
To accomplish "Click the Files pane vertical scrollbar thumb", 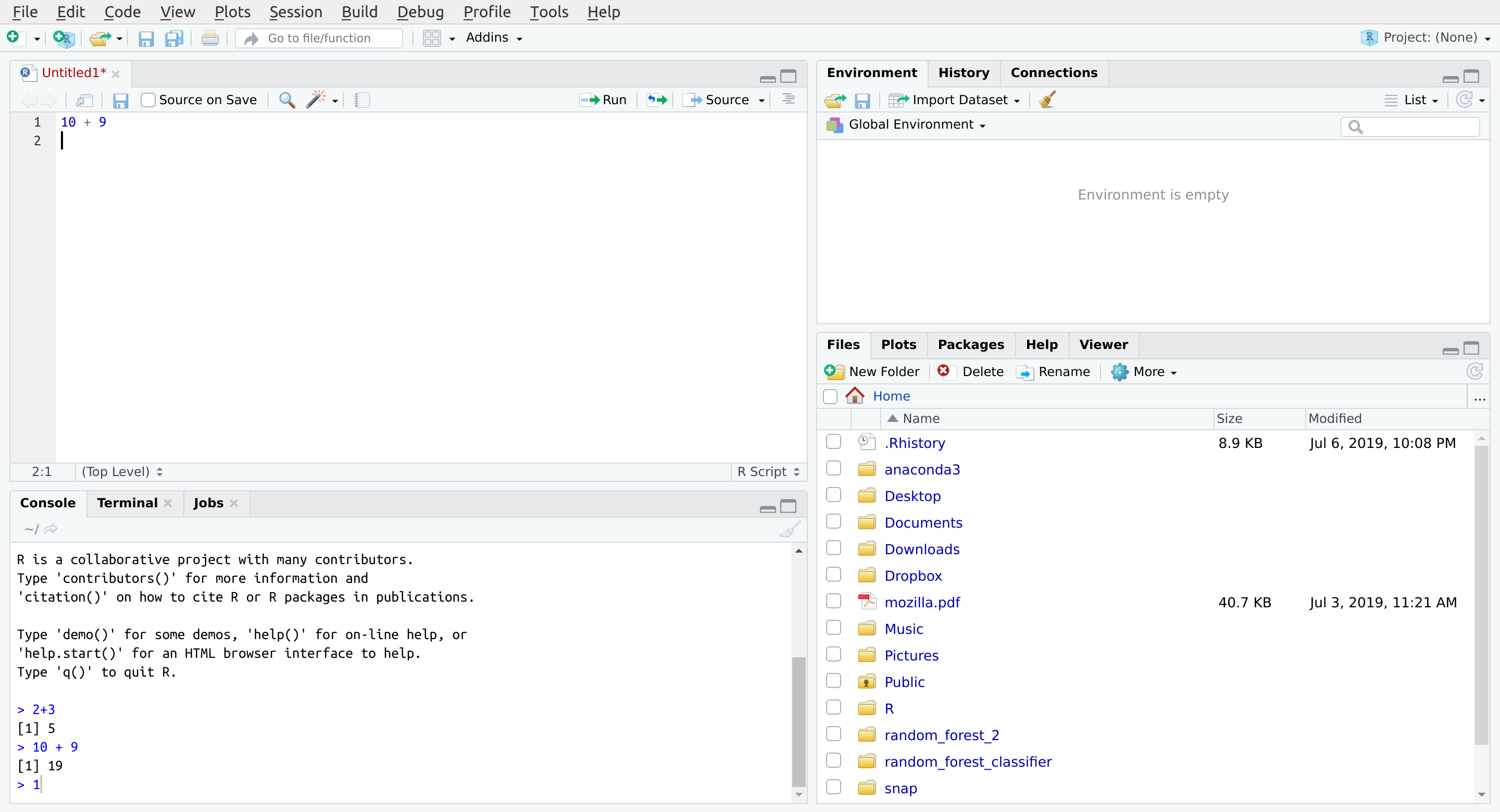I will [x=1481, y=594].
